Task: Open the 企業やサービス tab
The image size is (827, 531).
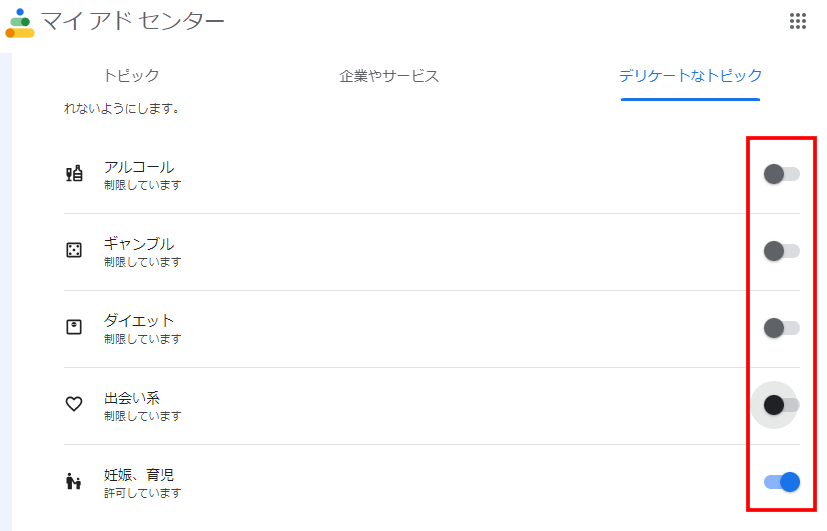Action: 389,76
